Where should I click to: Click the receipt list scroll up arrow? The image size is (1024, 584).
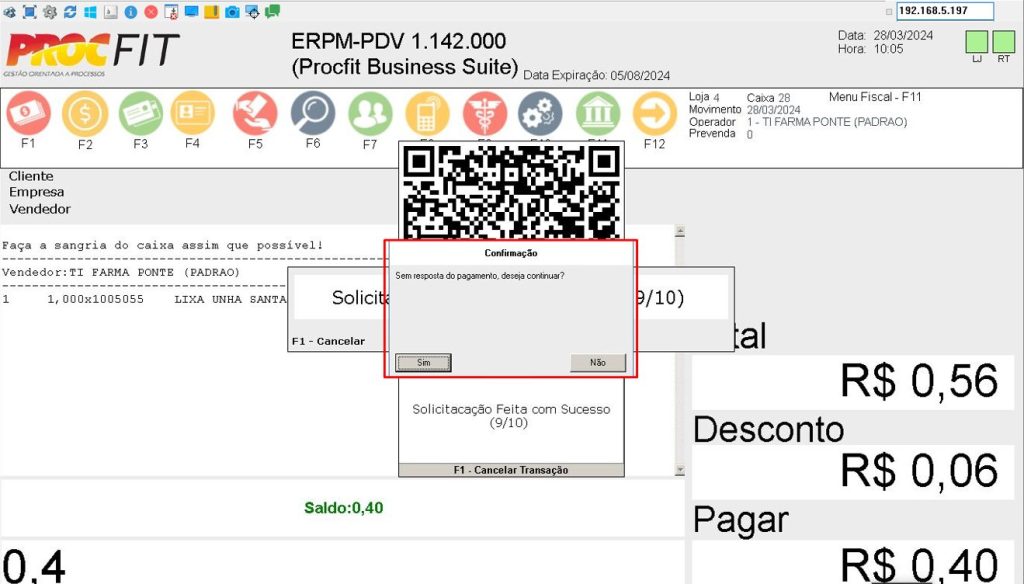tap(680, 231)
